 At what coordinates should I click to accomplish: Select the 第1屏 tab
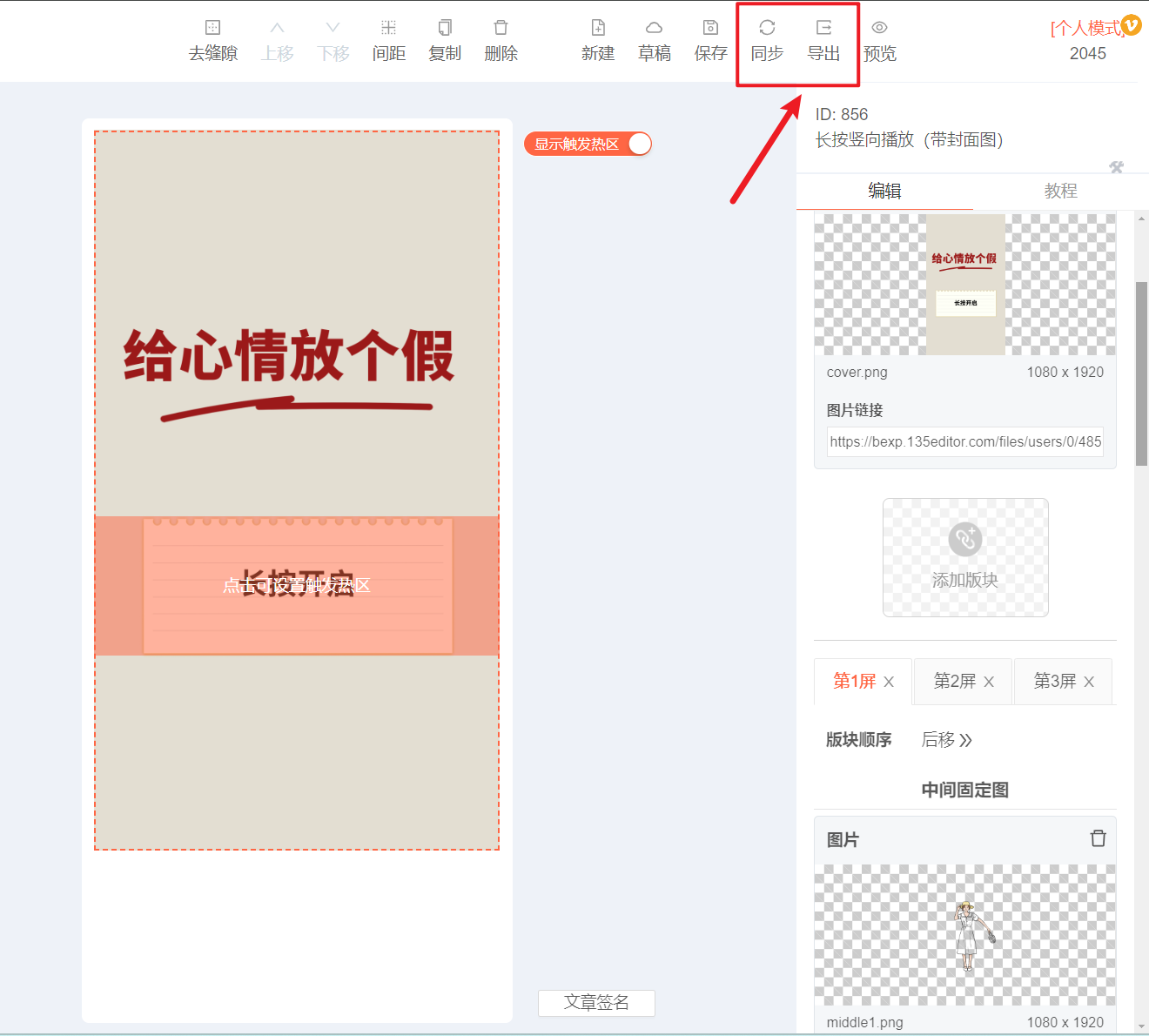click(x=854, y=681)
